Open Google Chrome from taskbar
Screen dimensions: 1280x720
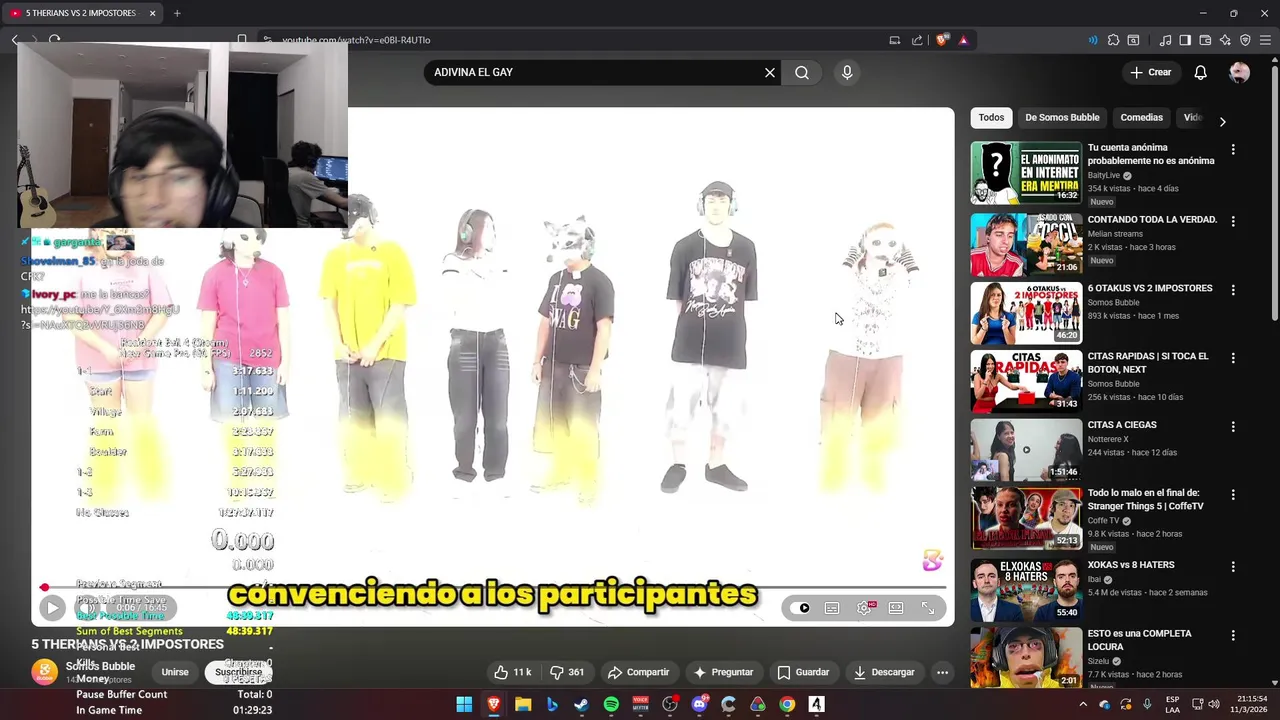pos(787,704)
